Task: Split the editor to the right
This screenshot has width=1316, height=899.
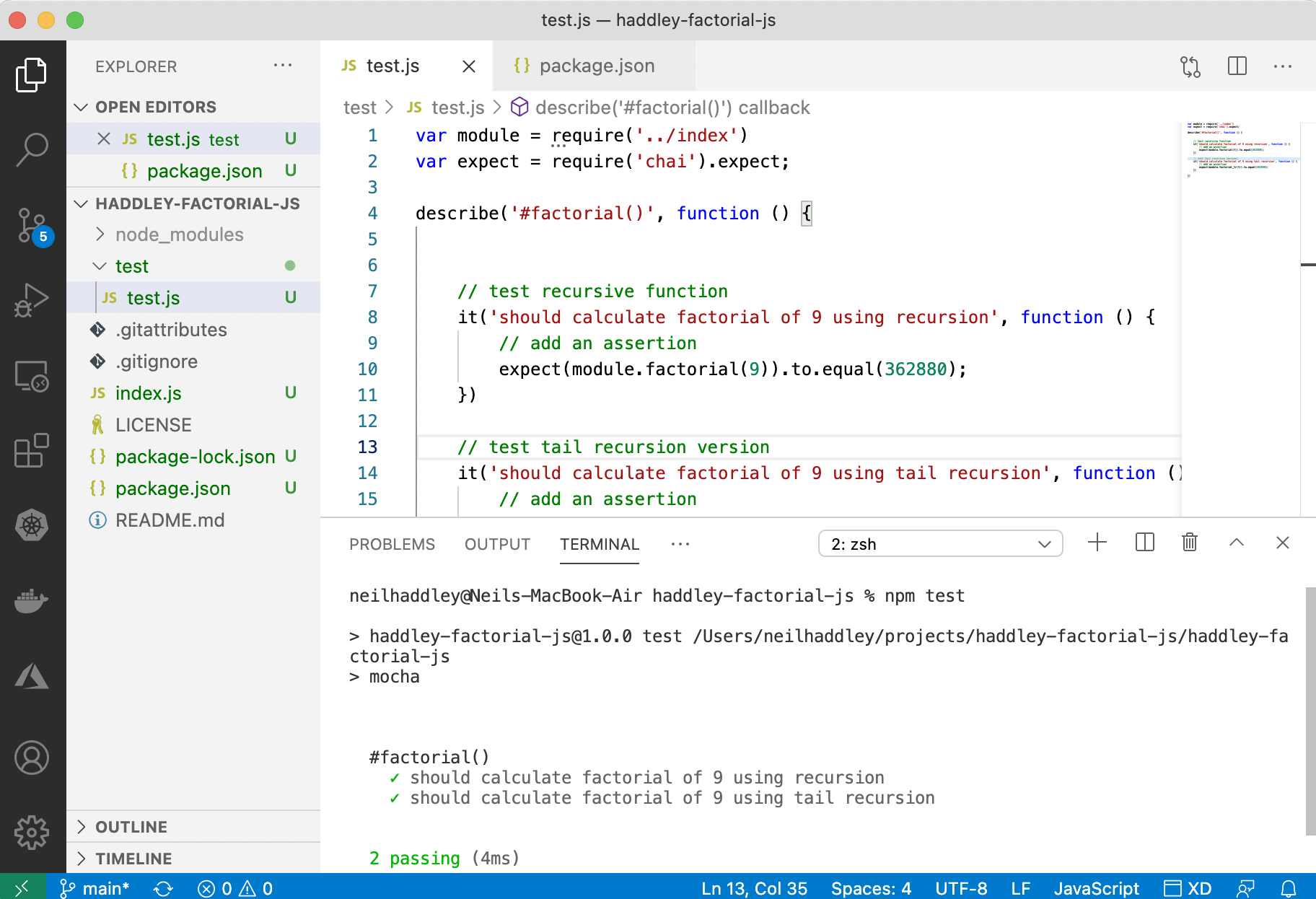Action: pos(1237,66)
